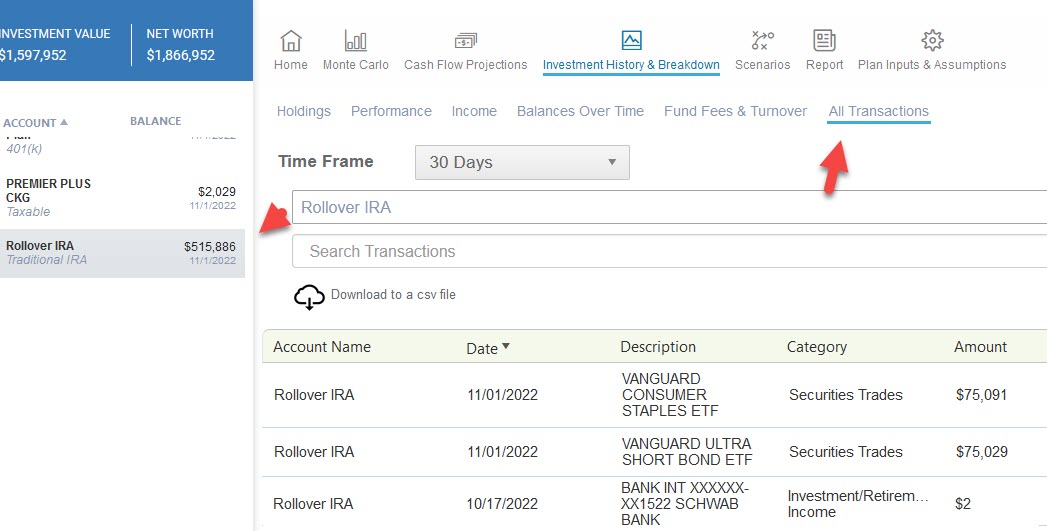
Task: Open the Rollover IRA account selector field
Action: (x=669, y=207)
